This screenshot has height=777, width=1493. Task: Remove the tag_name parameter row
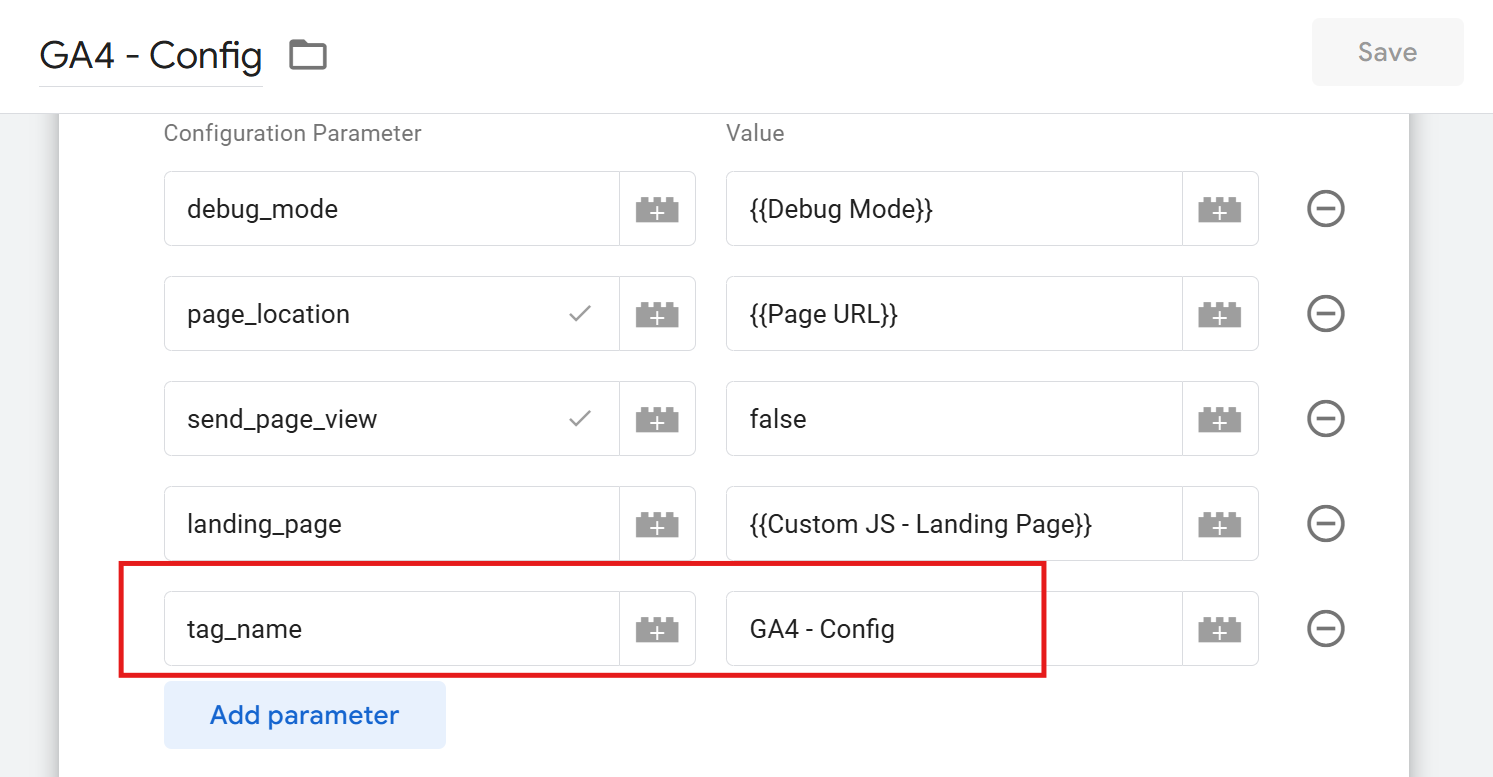1326,629
